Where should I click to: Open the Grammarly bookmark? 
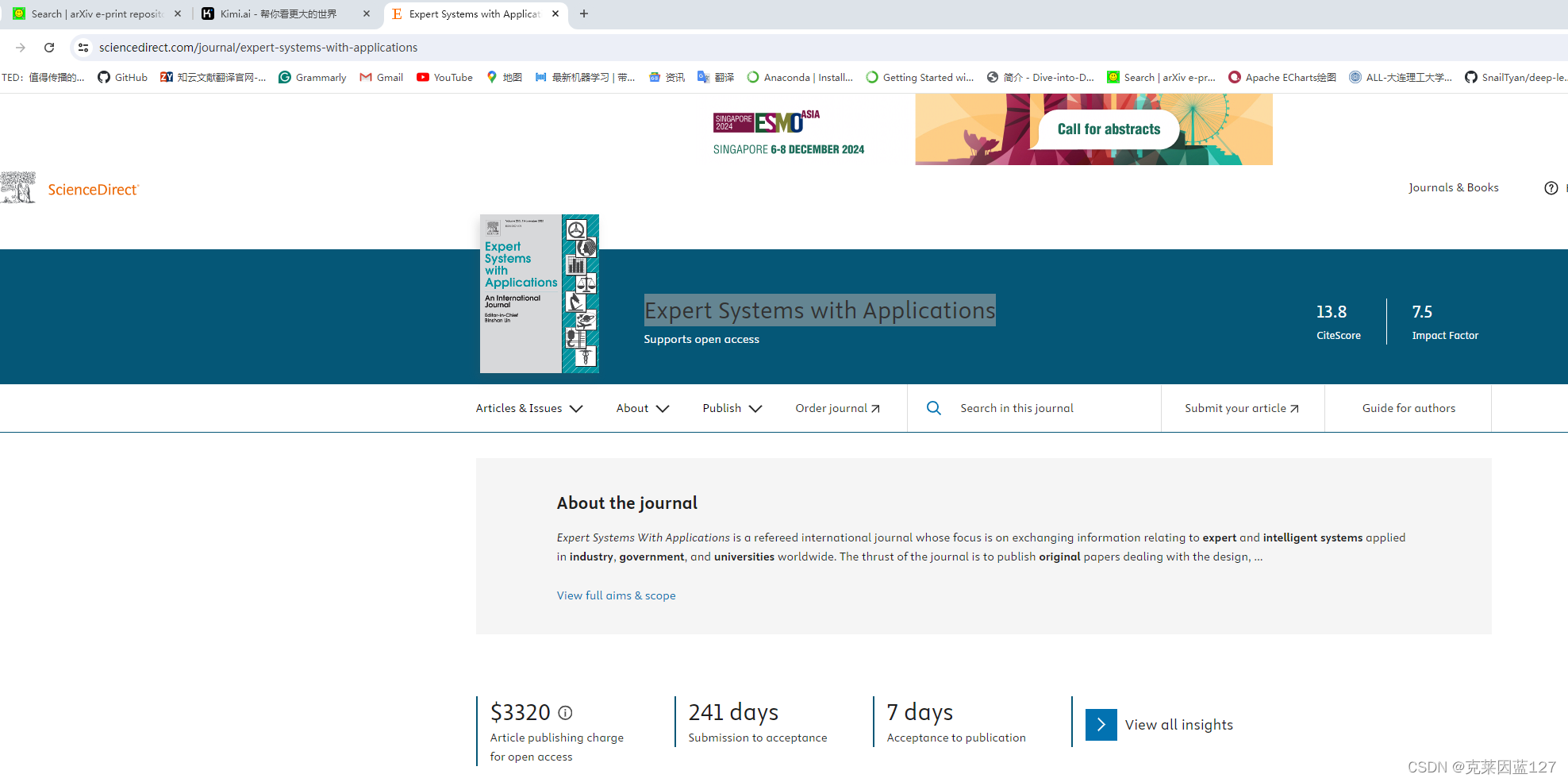[x=313, y=77]
